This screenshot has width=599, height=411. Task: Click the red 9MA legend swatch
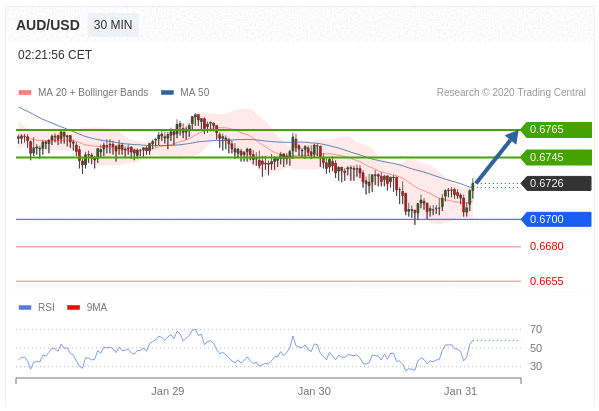(x=73, y=307)
